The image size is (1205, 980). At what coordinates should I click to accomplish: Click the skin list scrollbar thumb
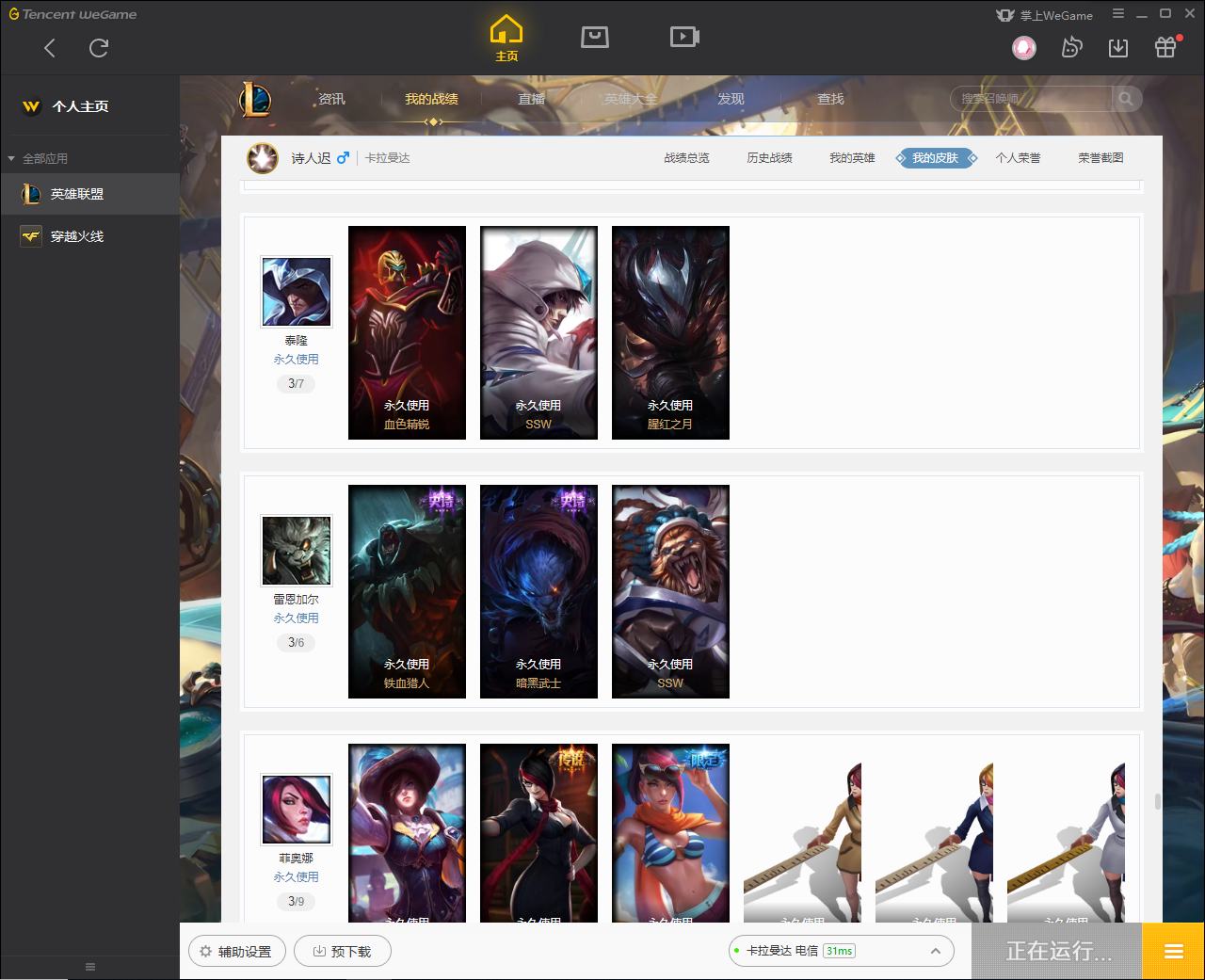[x=1157, y=801]
